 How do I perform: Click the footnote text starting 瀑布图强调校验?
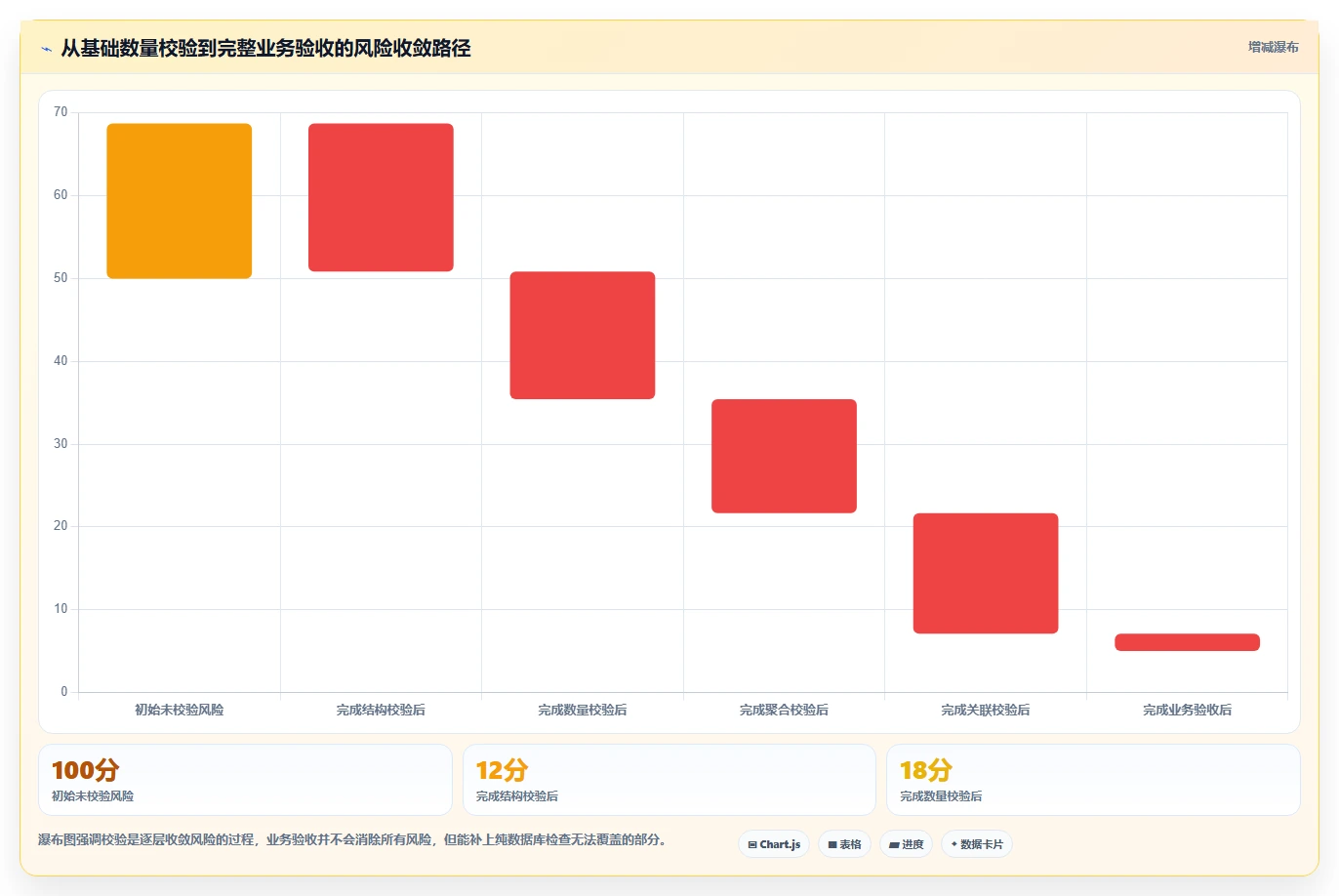(353, 839)
